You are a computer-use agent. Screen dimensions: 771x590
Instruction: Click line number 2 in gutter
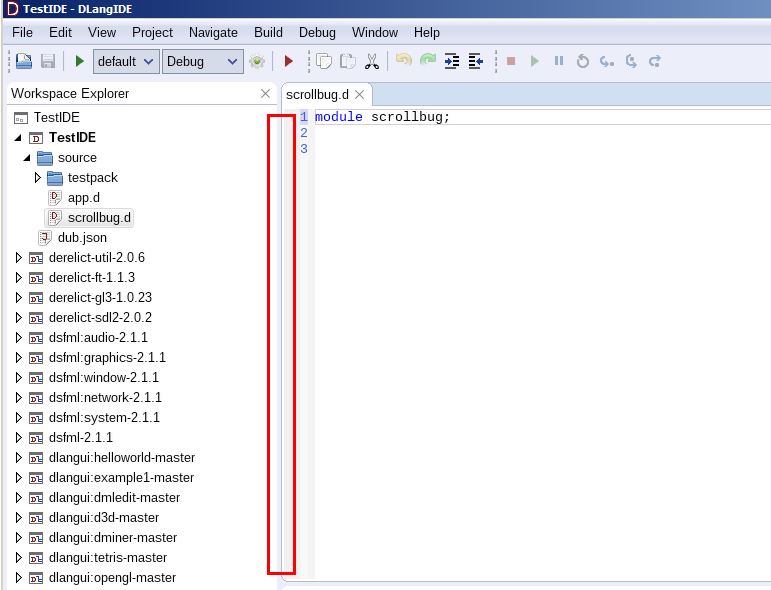point(304,133)
